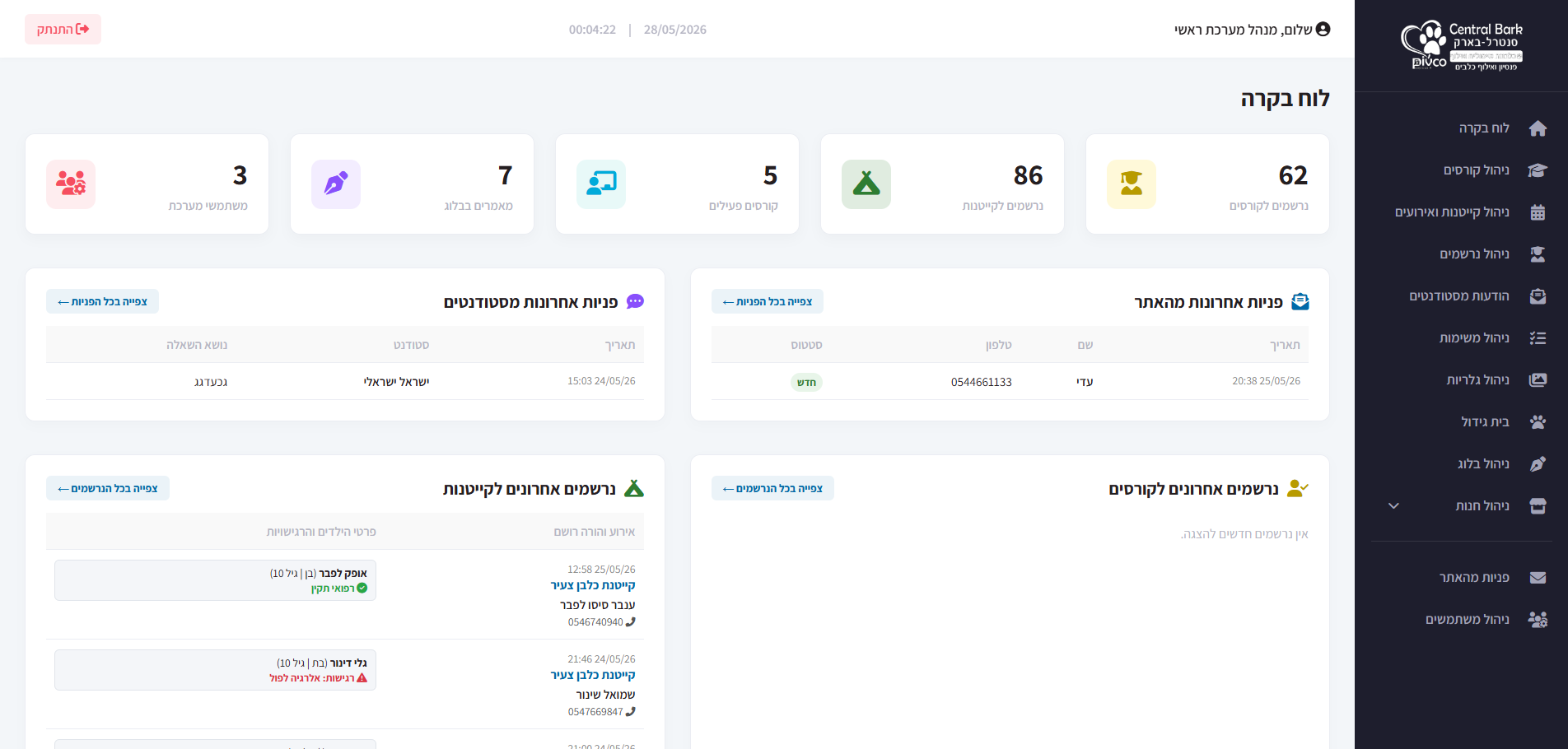Click the student icon beside ניהול נרשמים
This screenshot has height=749, width=1568.
point(1538,254)
